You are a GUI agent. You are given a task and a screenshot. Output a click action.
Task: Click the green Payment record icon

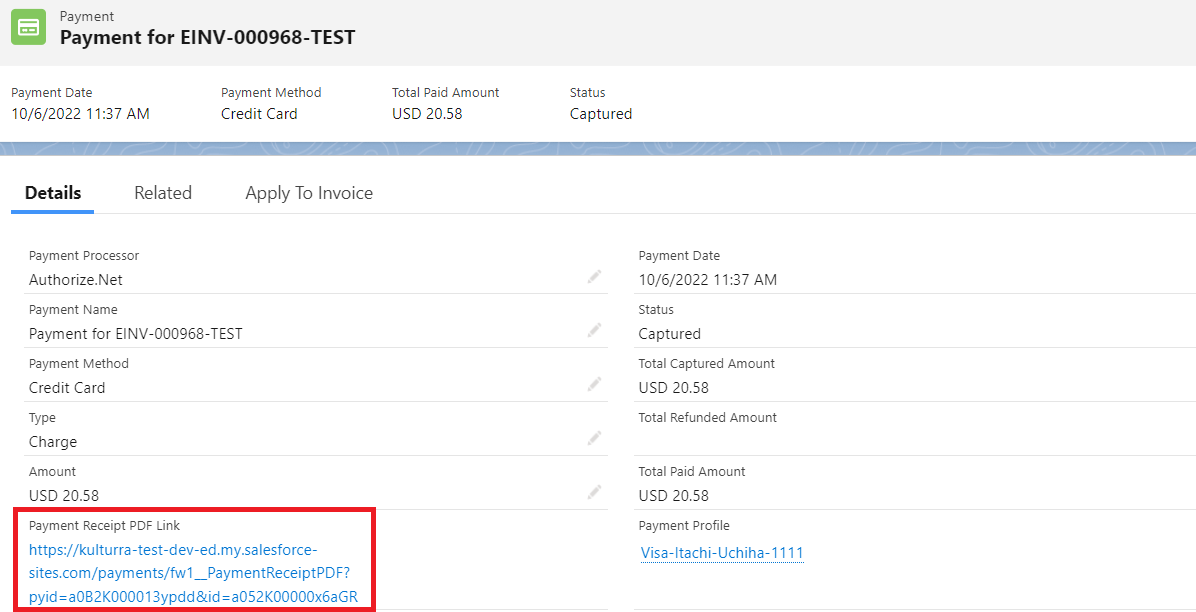pos(28,27)
